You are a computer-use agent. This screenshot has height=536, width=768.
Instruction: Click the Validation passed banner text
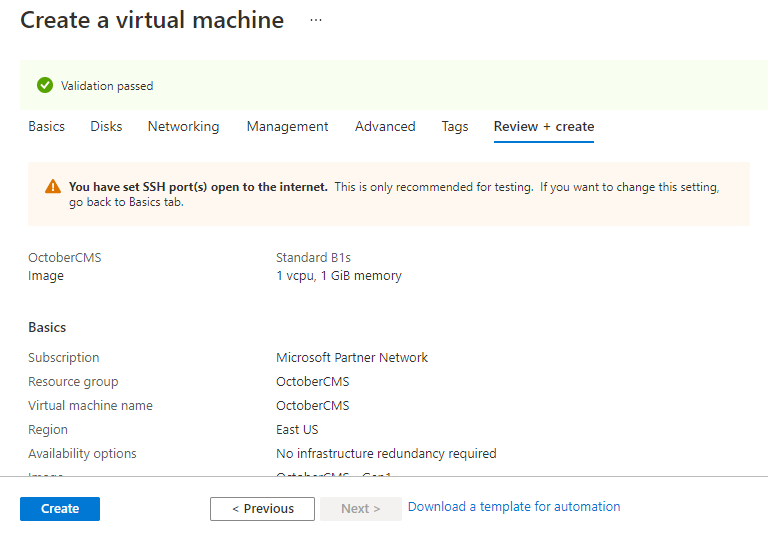[107, 87]
